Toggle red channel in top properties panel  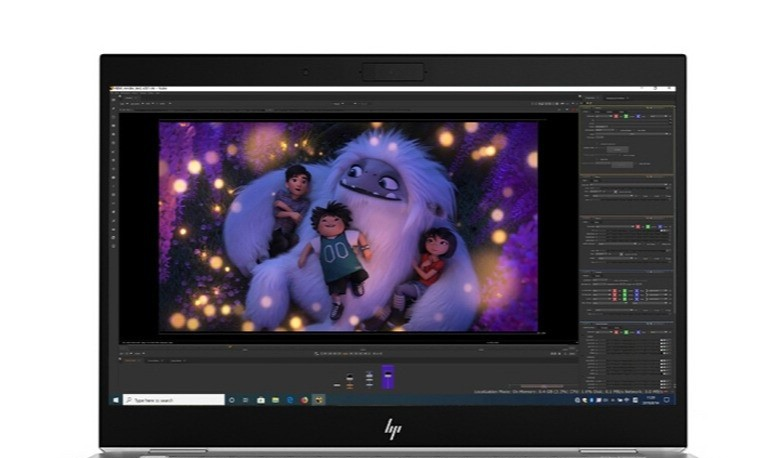pyautogui.click(x=616, y=116)
